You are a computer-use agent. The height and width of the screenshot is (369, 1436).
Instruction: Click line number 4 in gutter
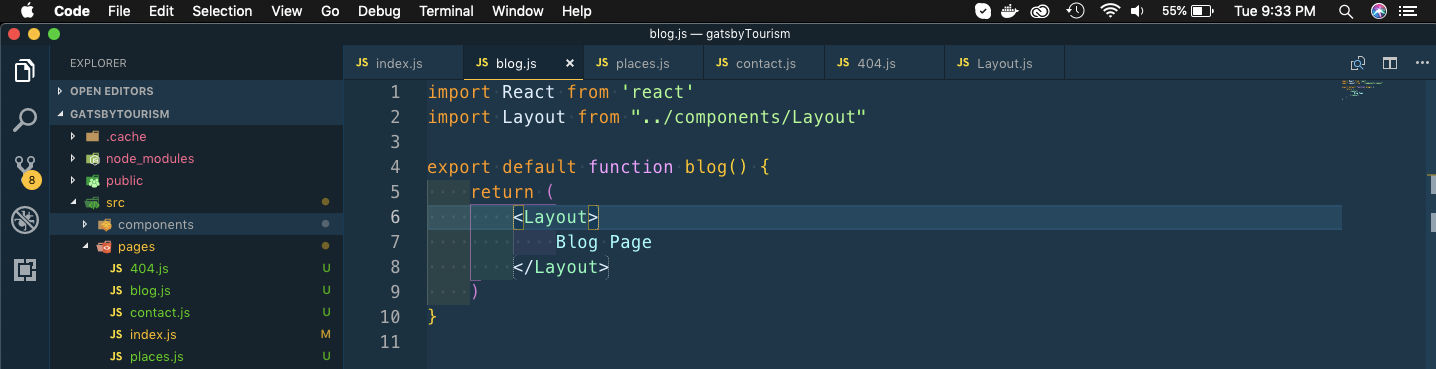[395, 167]
